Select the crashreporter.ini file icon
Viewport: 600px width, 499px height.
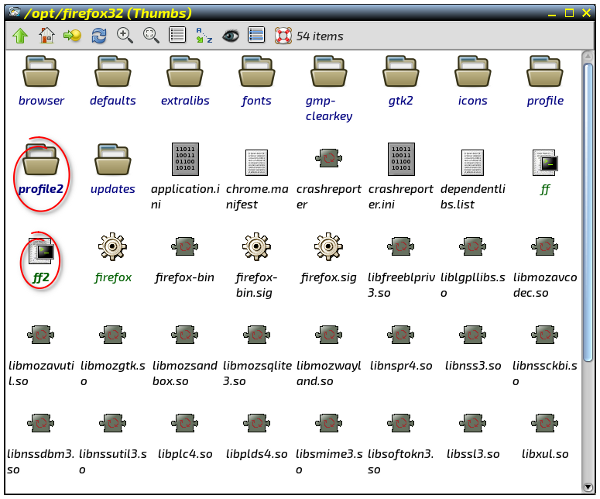pyautogui.click(x=401, y=159)
